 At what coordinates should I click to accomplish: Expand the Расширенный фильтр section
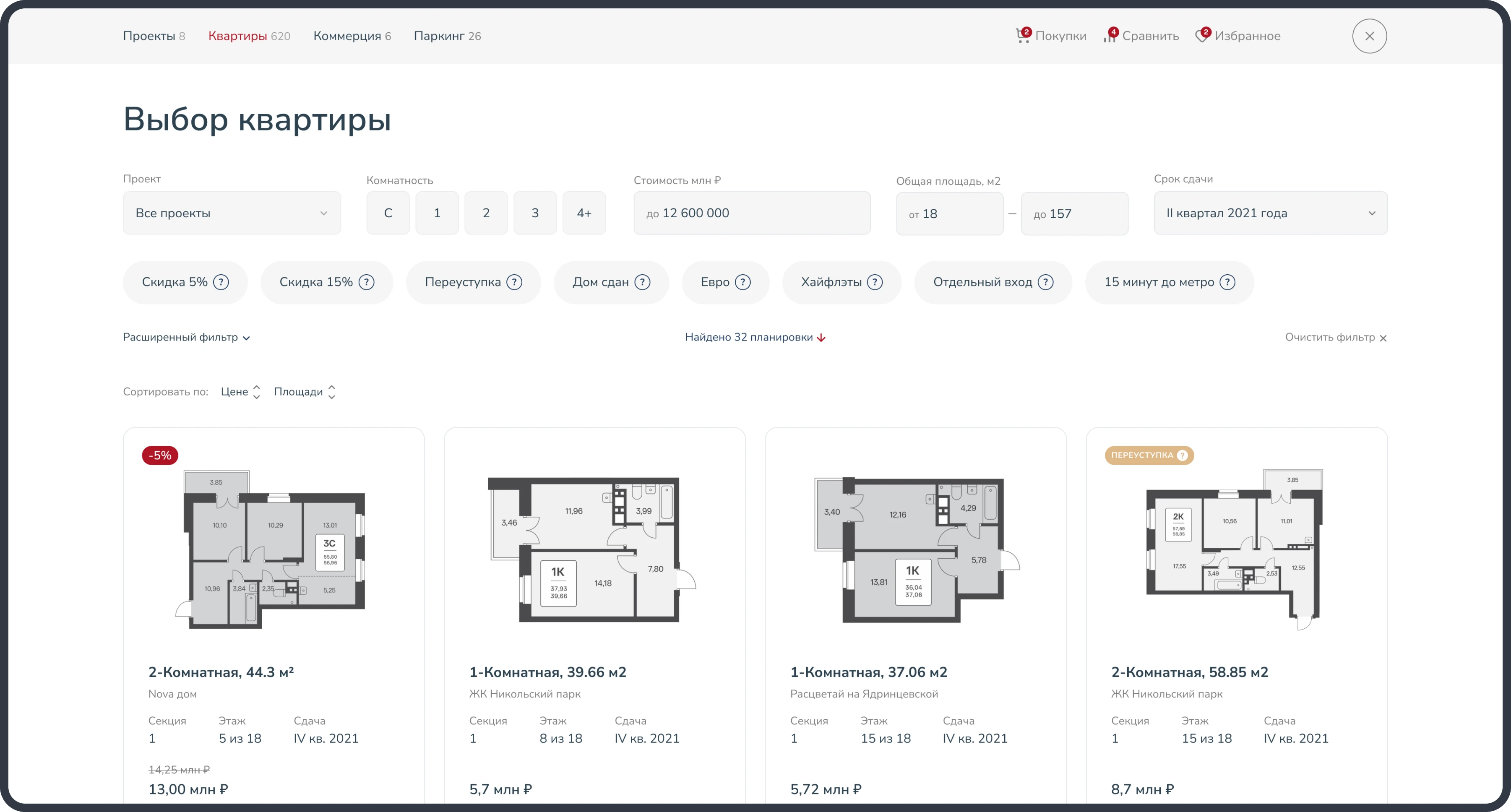pyautogui.click(x=186, y=338)
